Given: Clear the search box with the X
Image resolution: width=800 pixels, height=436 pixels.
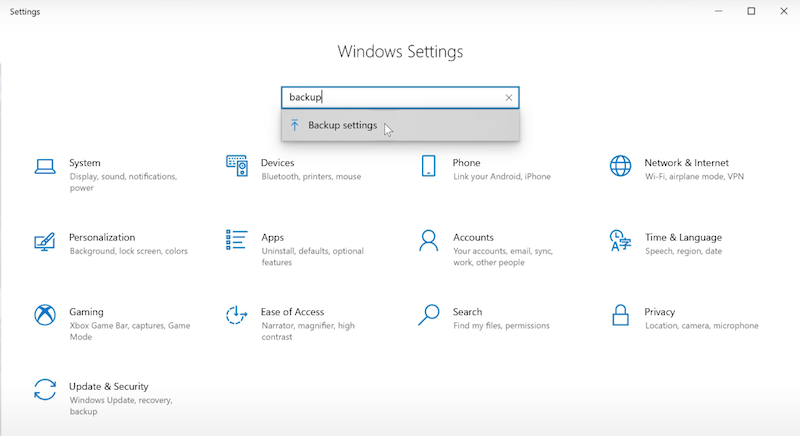Looking at the screenshot, I should pyautogui.click(x=509, y=97).
